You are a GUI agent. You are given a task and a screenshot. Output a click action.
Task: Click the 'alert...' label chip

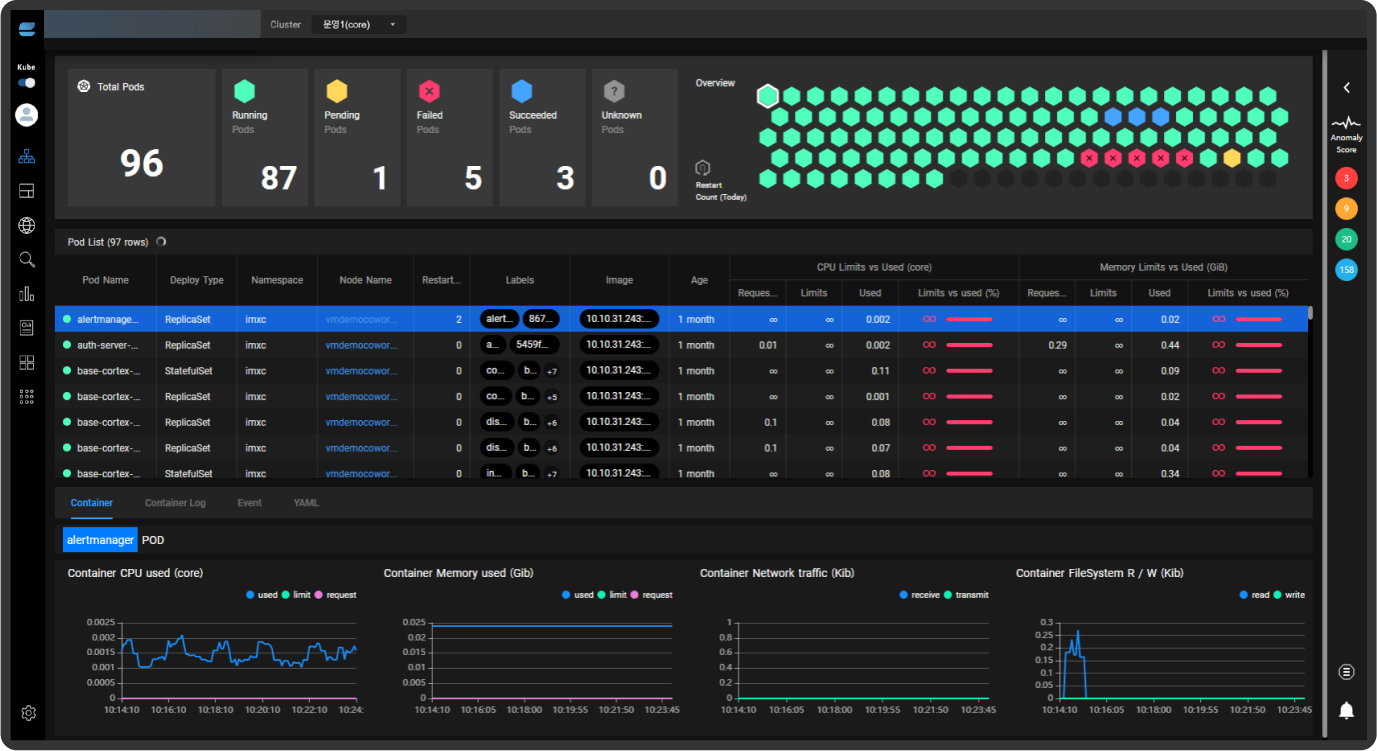[498, 319]
